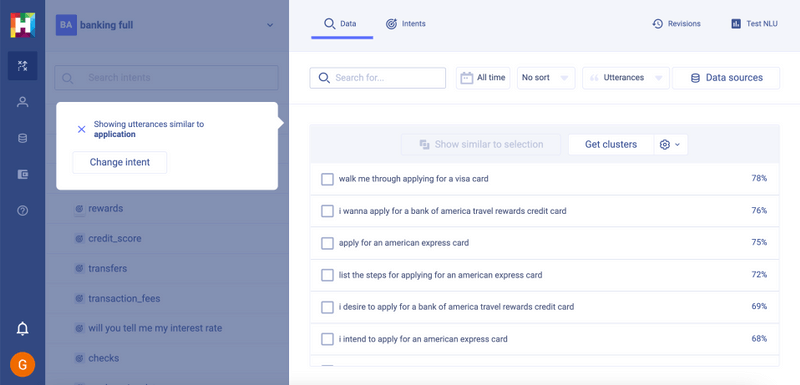Screen dimensions: 800x385
Task: Select the Data tab
Action: (341, 23)
